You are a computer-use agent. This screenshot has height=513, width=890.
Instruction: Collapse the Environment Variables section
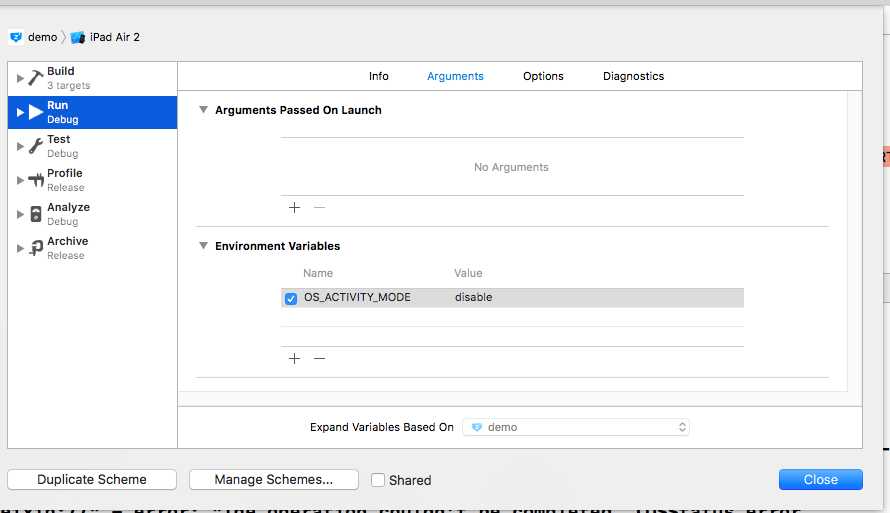coord(204,246)
